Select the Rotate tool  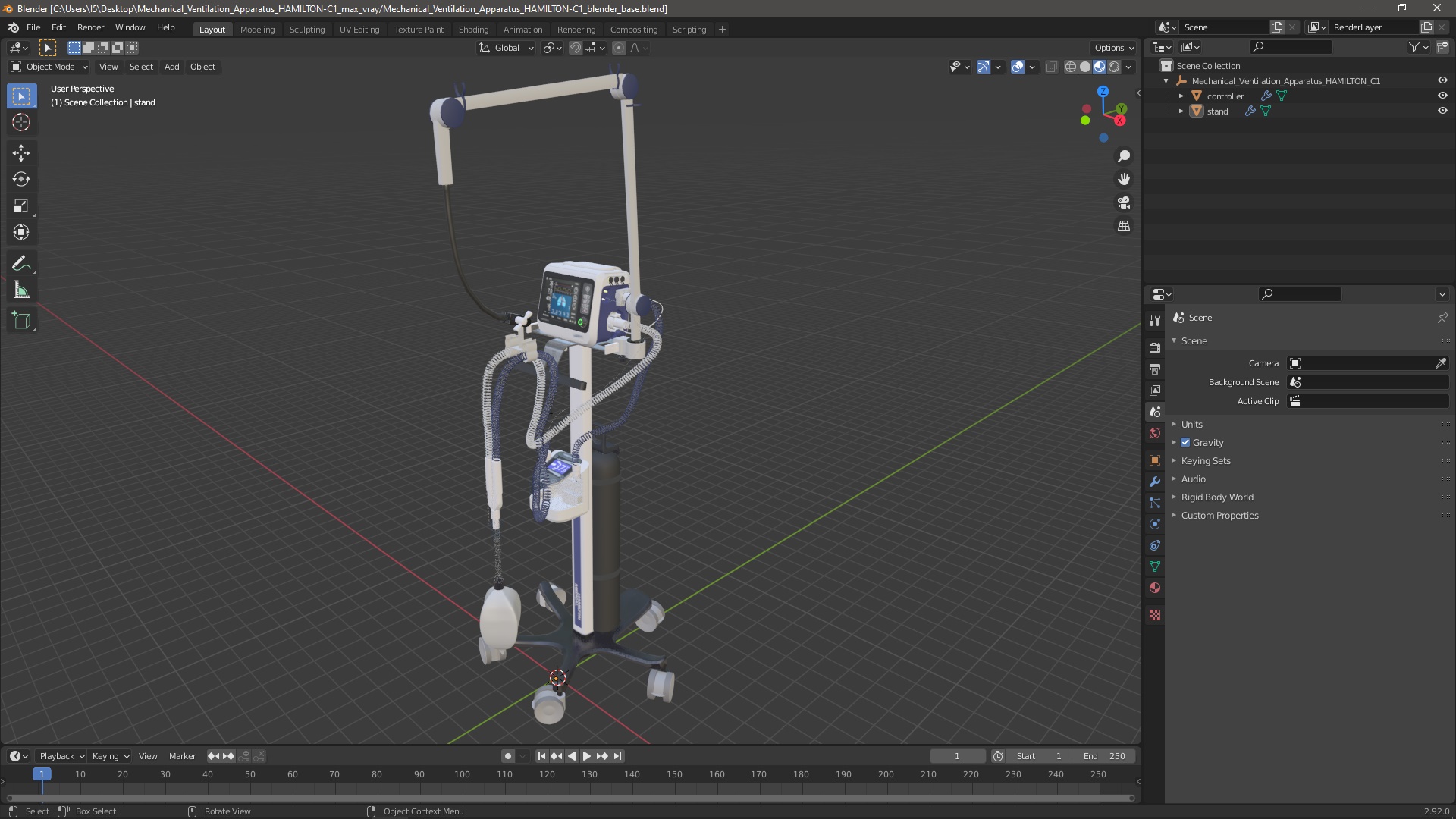click(x=21, y=180)
